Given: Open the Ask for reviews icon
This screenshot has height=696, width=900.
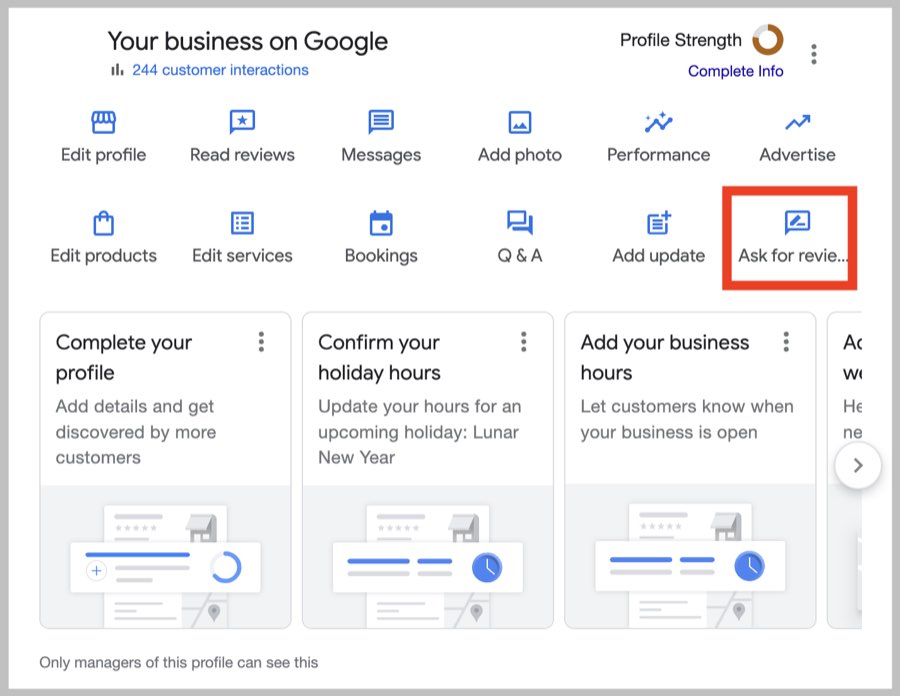Looking at the screenshot, I should point(797,223).
